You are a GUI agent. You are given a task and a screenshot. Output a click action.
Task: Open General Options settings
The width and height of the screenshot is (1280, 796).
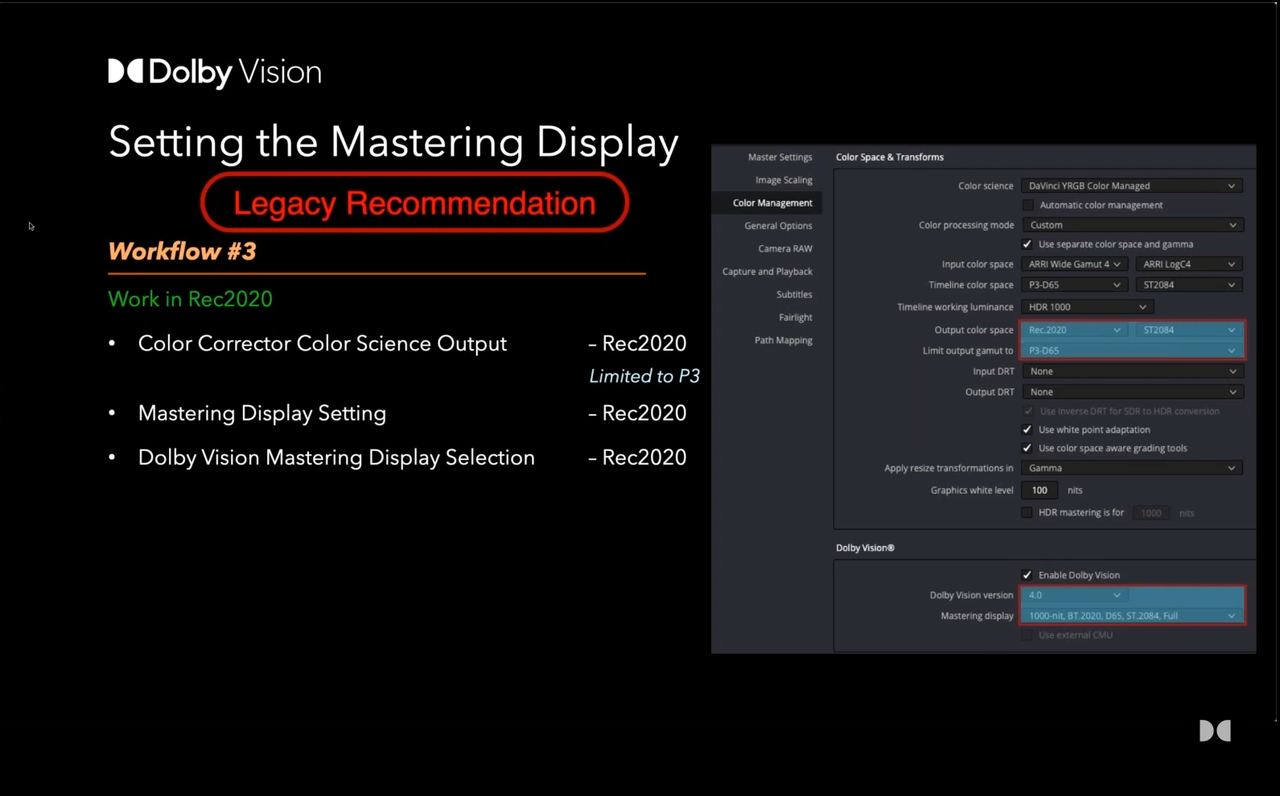778,226
